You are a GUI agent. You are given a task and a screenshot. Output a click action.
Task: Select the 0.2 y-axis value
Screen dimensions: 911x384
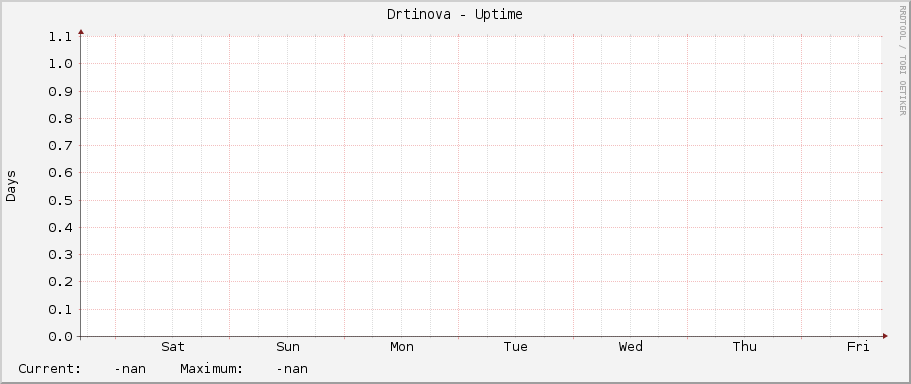[x=60, y=282]
